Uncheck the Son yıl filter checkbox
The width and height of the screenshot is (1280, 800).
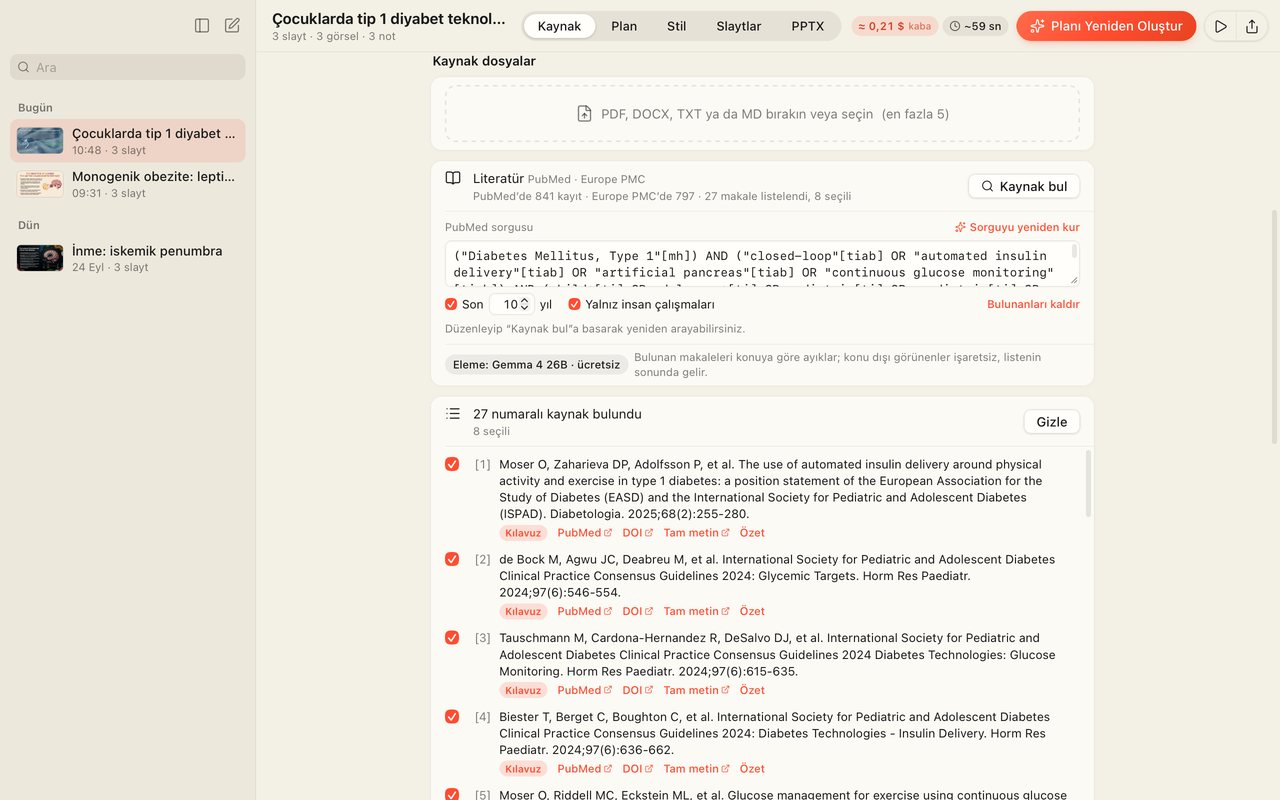tap(451, 304)
